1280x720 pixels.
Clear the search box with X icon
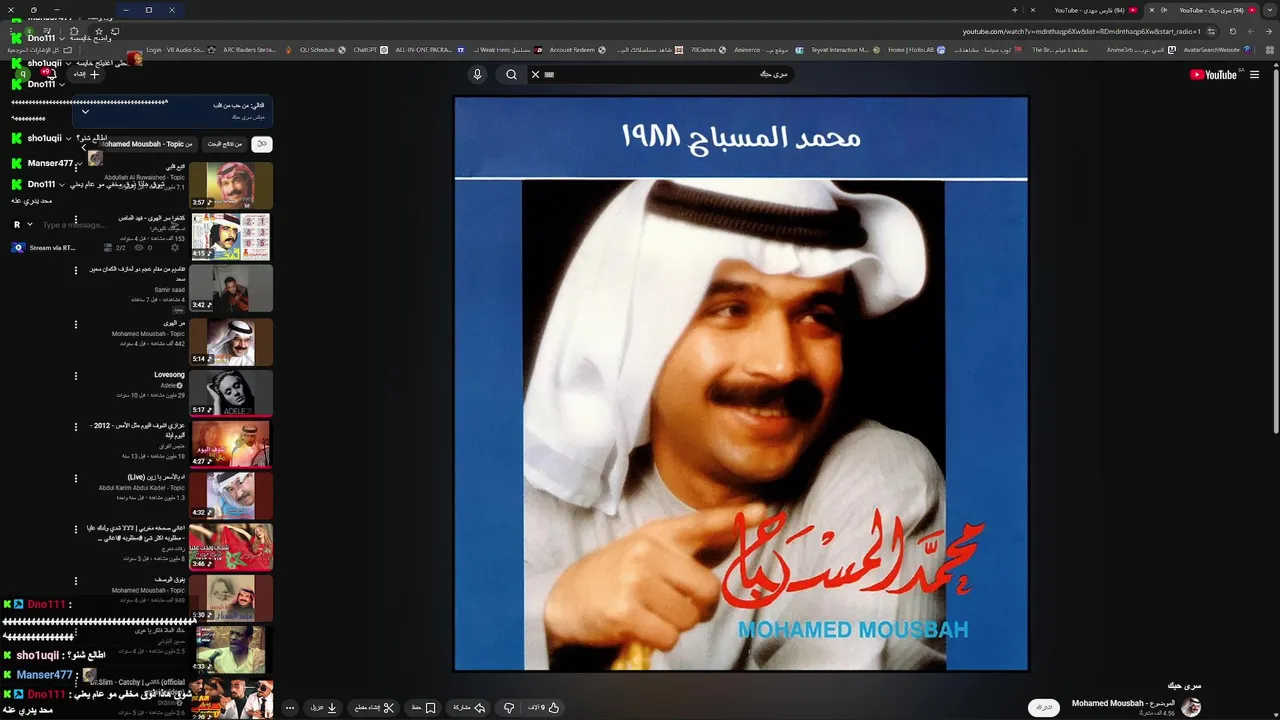[535, 74]
